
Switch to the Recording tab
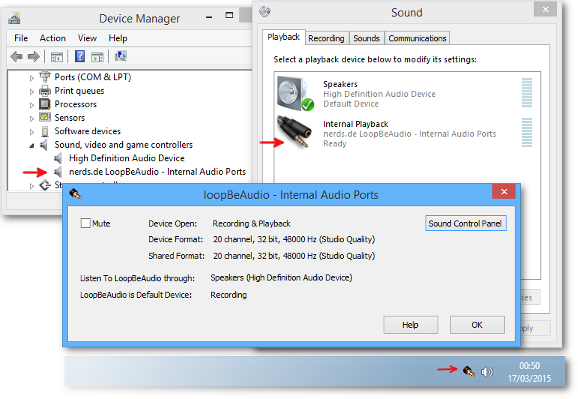point(326,38)
